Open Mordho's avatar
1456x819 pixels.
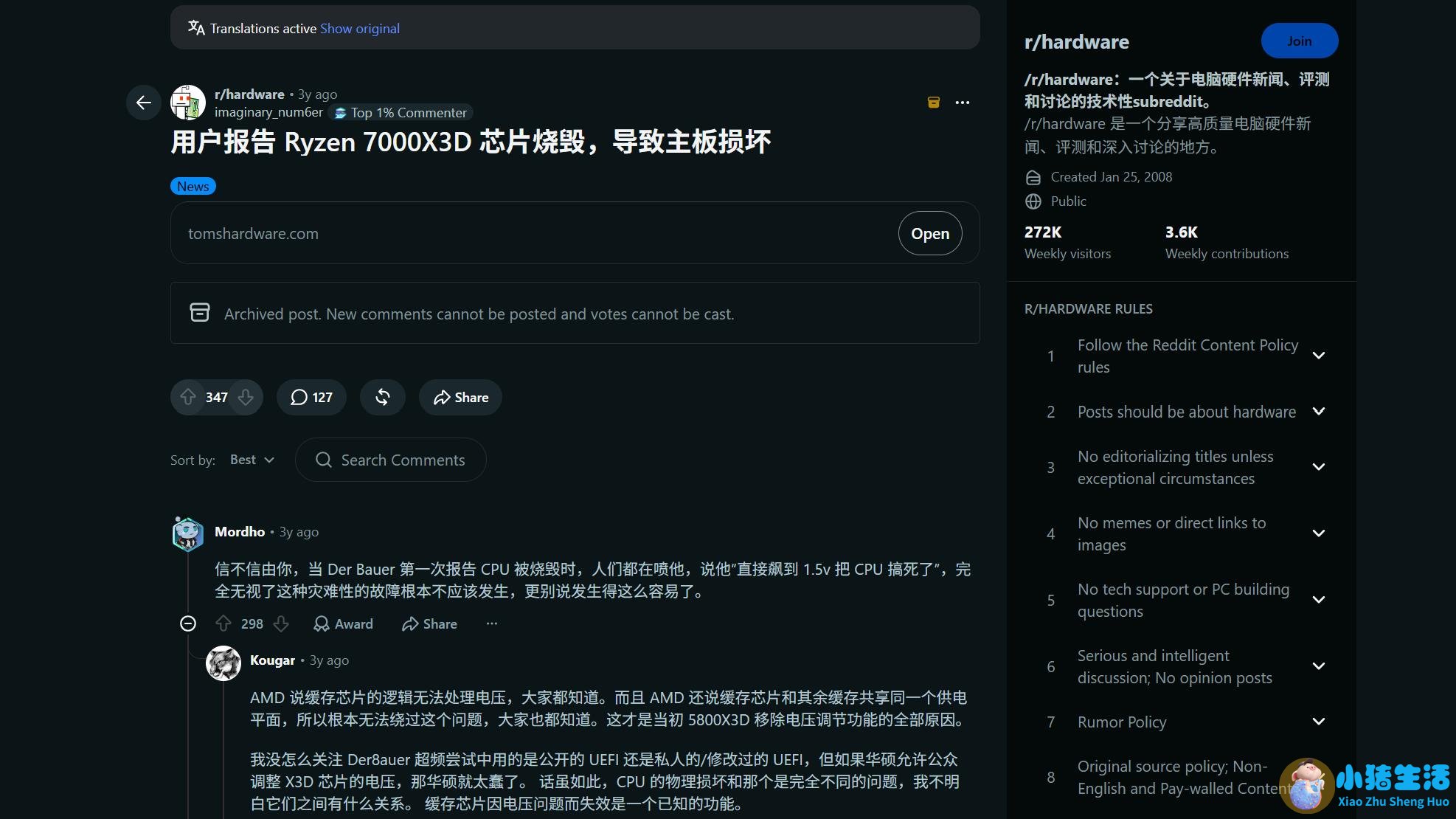pyautogui.click(x=188, y=533)
